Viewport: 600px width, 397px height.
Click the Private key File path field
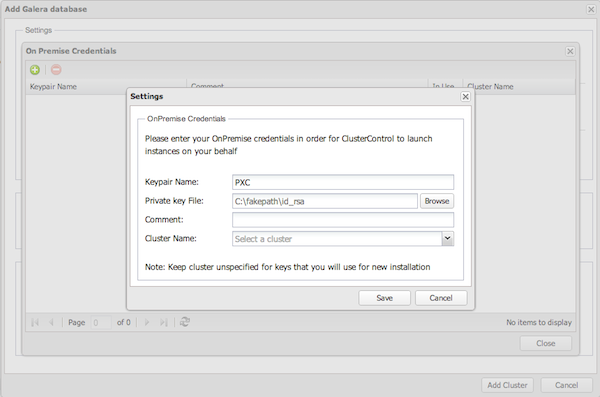coord(325,201)
